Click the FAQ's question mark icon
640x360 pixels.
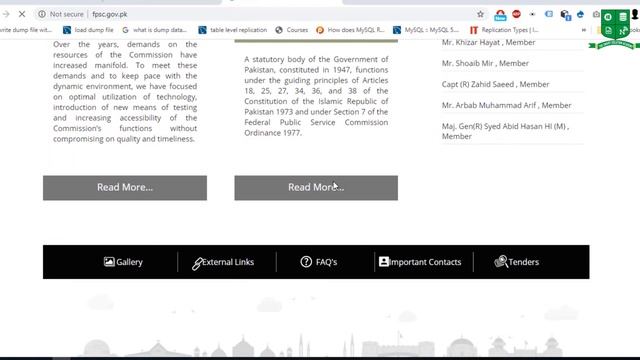pyautogui.click(x=306, y=262)
